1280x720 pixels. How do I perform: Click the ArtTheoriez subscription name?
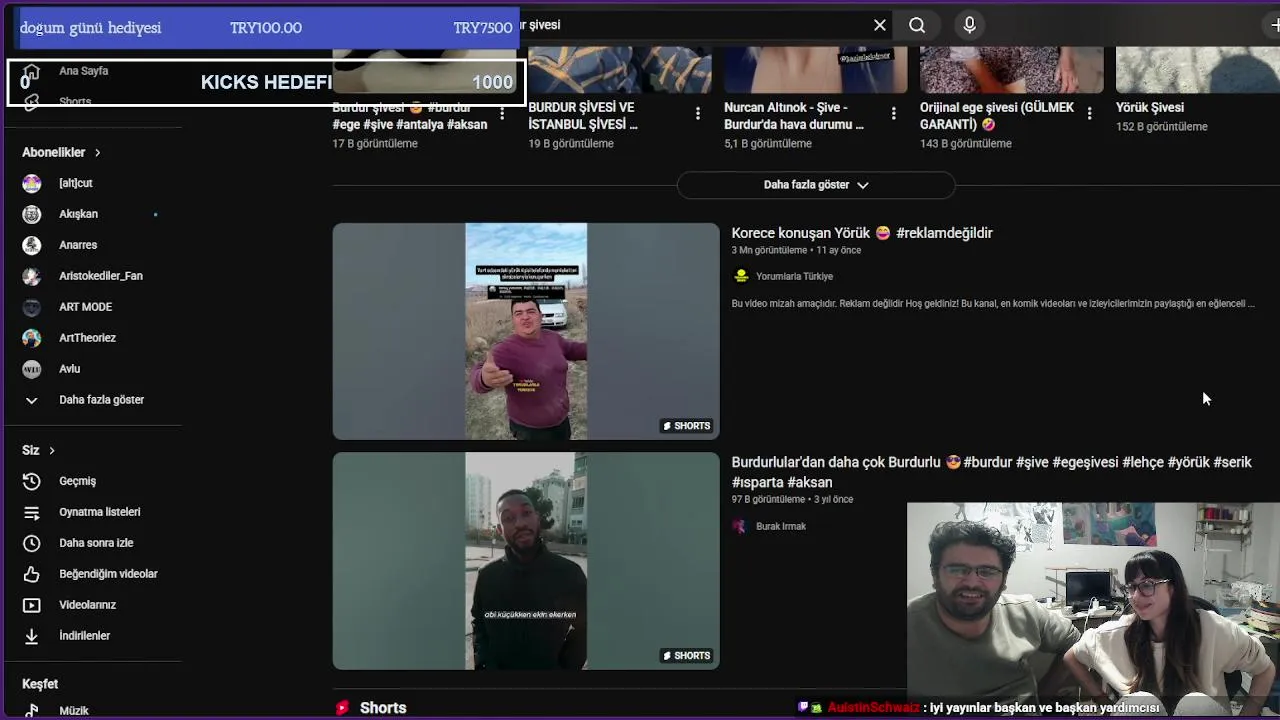[88, 338]
